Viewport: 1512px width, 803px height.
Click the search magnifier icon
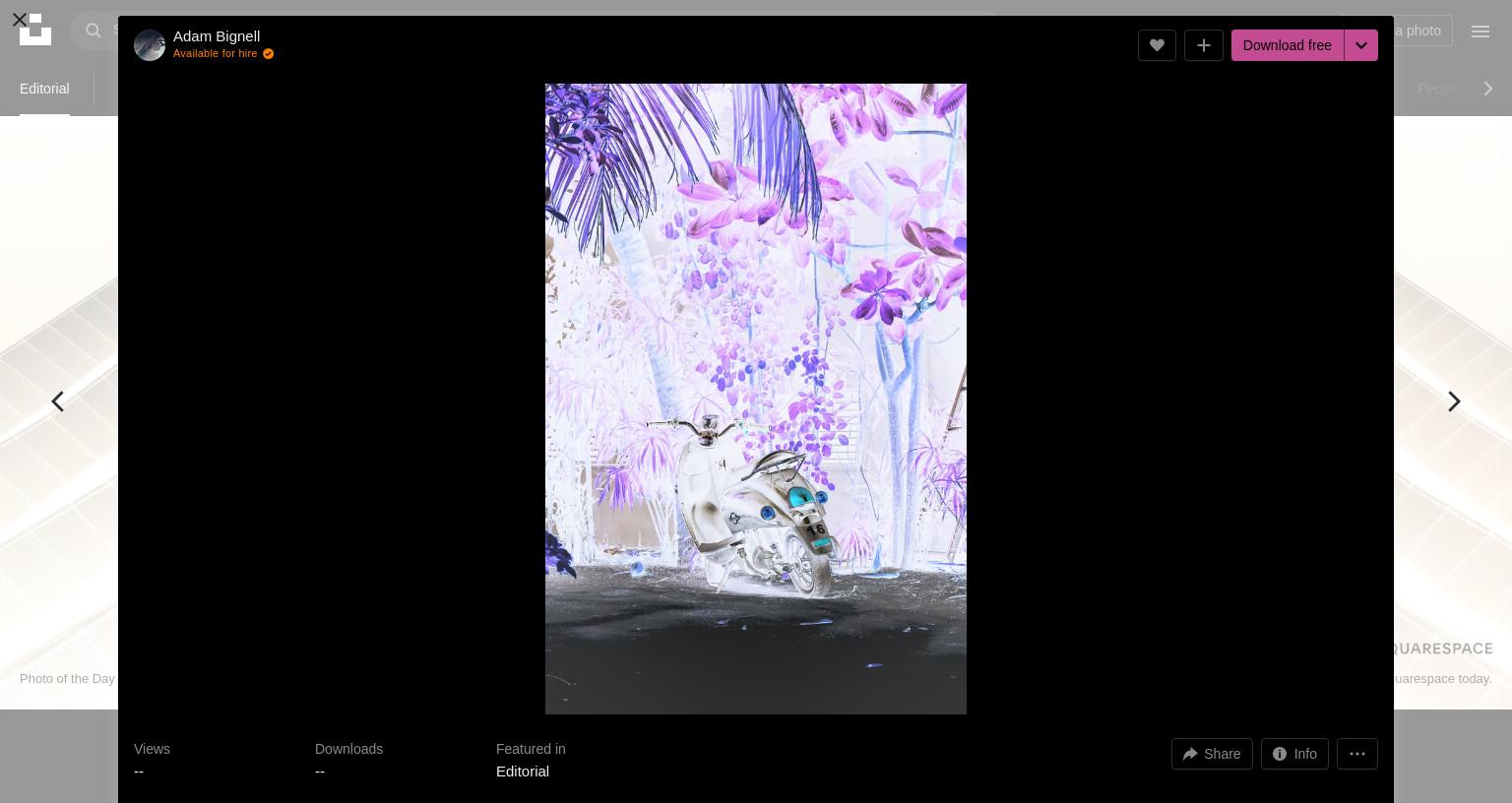tap(94, 31)
